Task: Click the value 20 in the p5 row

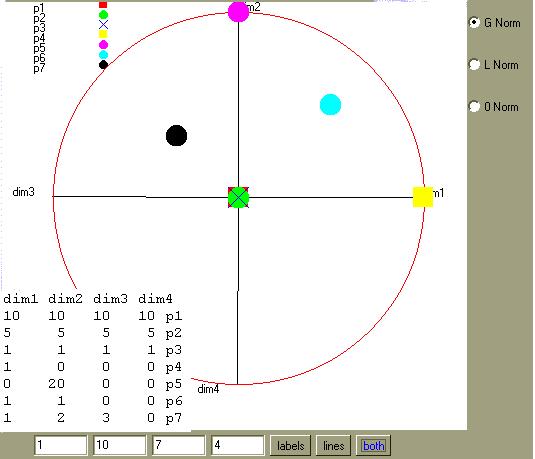Action: 56,384
